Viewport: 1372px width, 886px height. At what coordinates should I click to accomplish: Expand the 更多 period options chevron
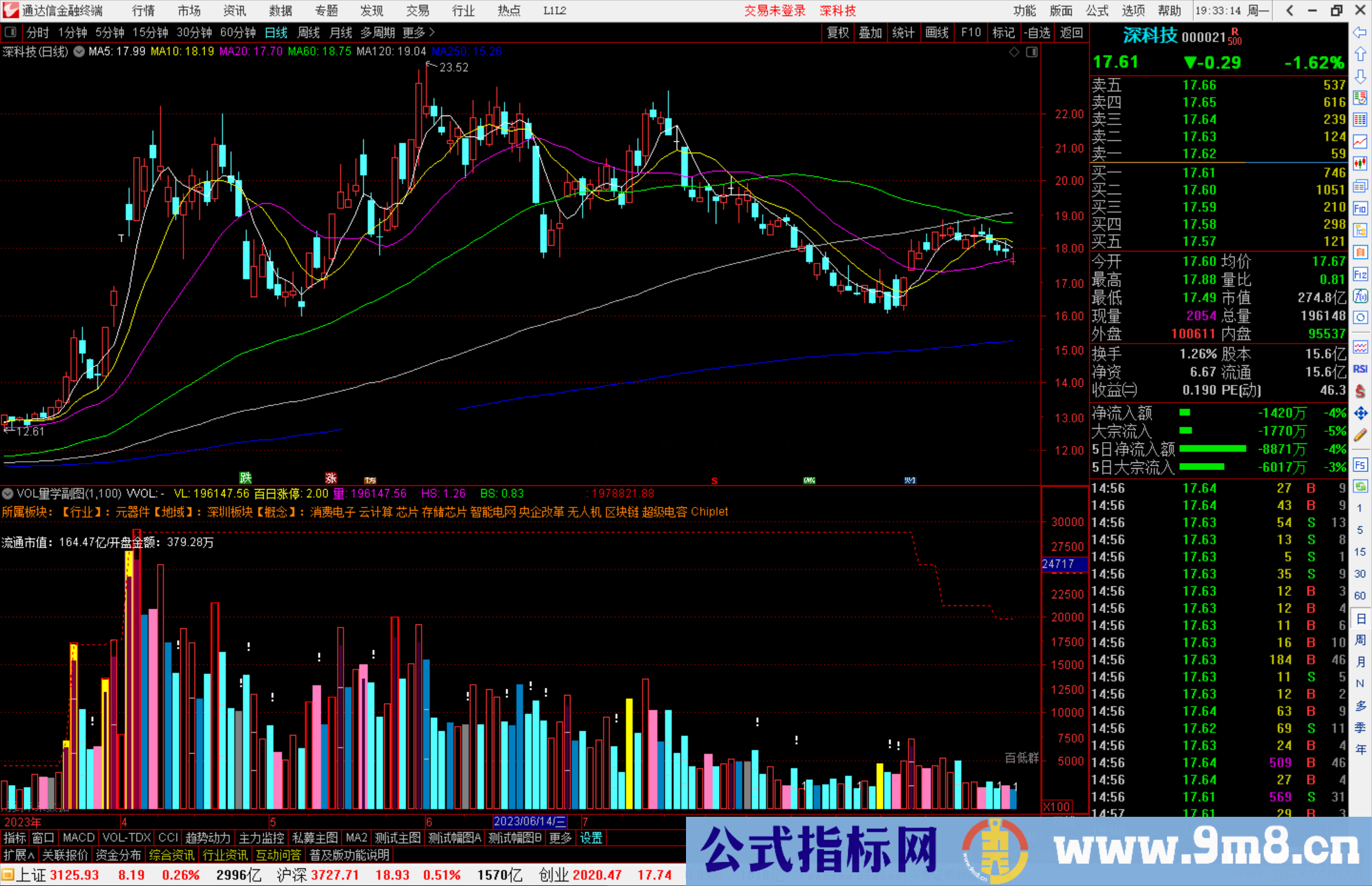pos(432,32)
